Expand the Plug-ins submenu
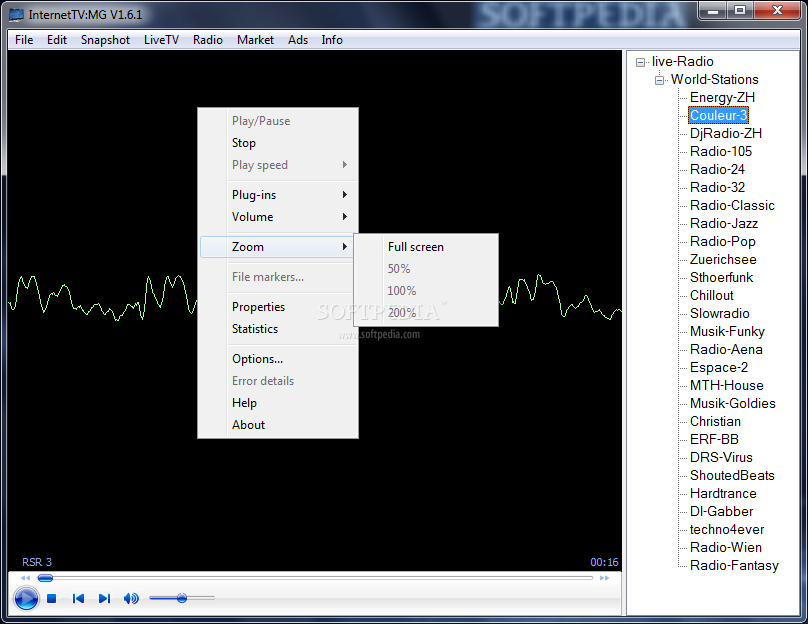808x624 pixels. 278,195
